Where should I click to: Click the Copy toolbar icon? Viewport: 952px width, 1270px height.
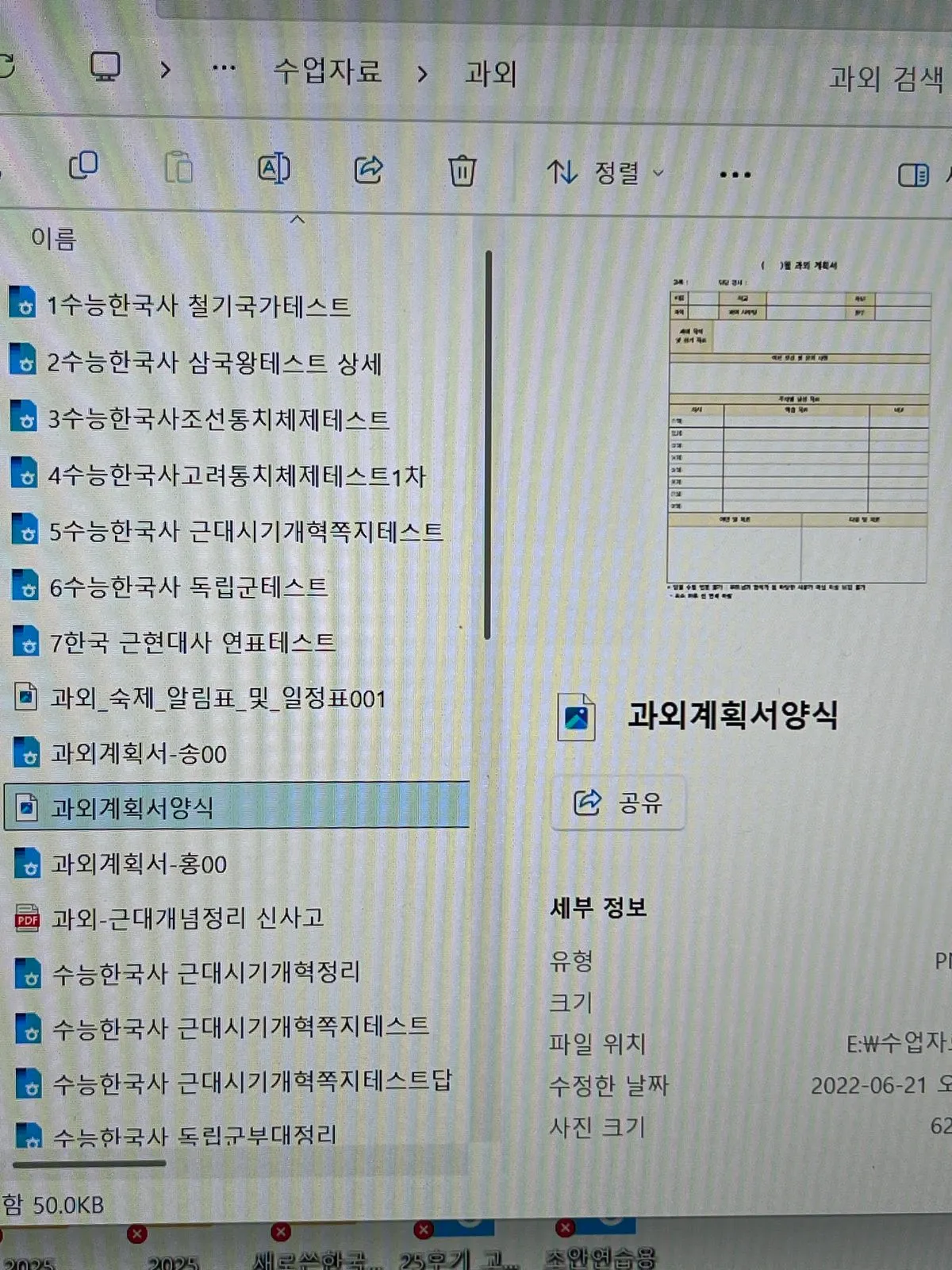(83, 165)
